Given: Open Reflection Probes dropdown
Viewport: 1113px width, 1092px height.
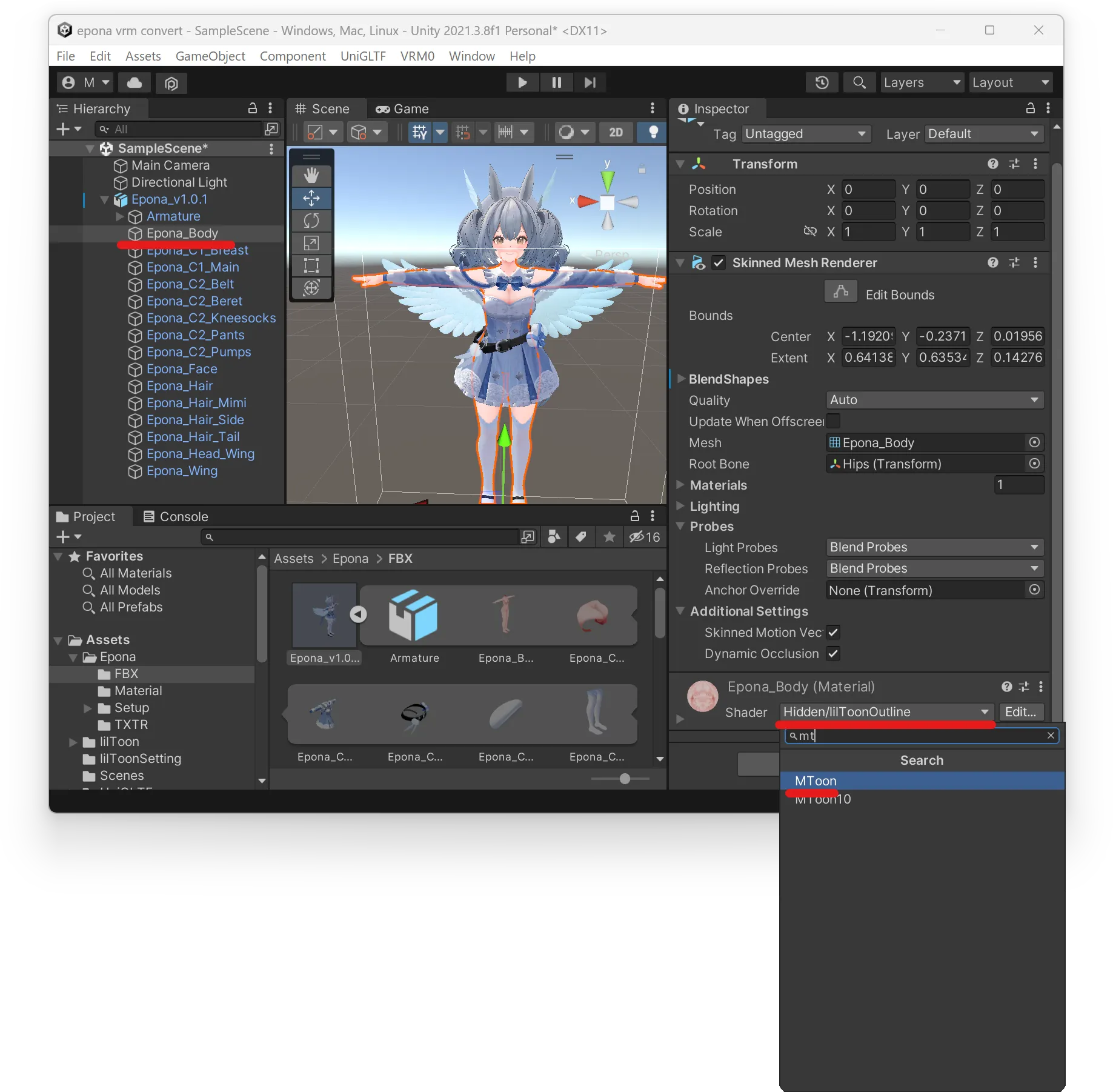Looking at the screenshot, I should pyautogui.click(x=935, y=568).
